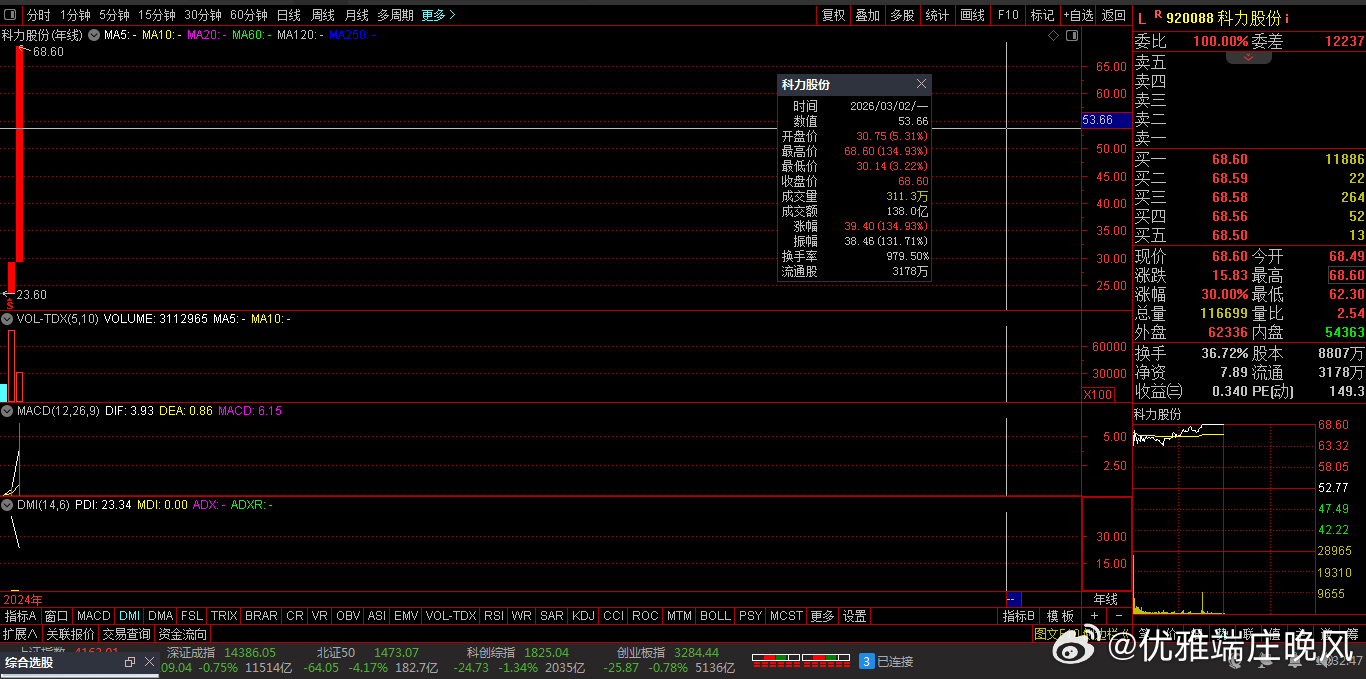The width and height of the screenshot is (1366, 679).
Task: Open the 年线 period selector at bottom
Action: [x=1105, y=600]
